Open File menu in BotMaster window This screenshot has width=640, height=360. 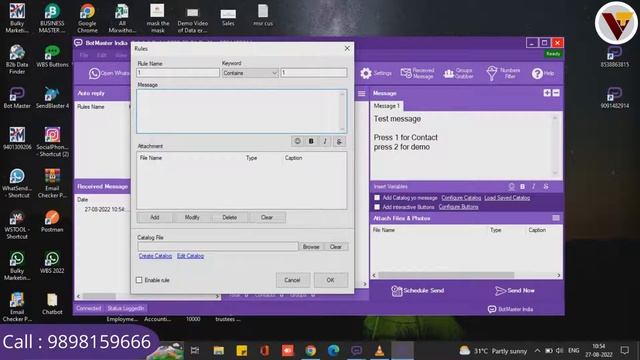(84, 55)
